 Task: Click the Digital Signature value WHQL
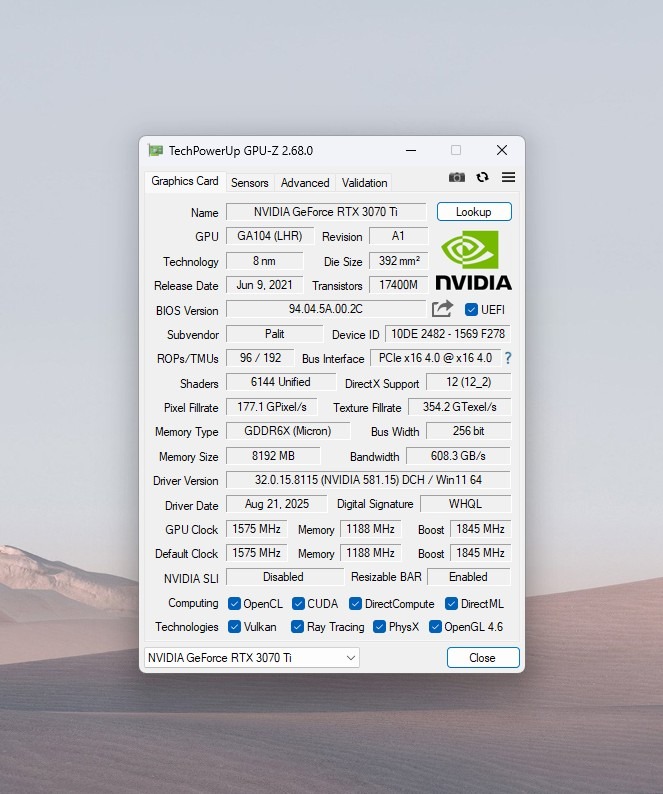tap(465, 504)
